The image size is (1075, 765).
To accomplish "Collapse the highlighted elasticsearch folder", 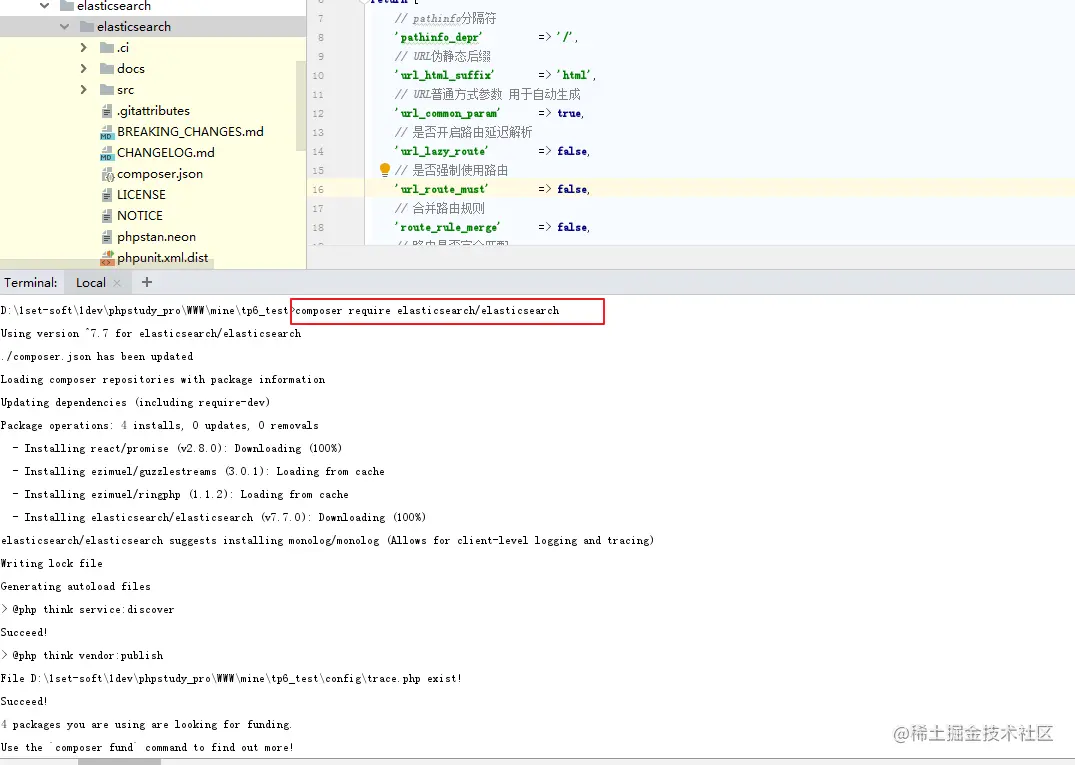I will 64,27.
